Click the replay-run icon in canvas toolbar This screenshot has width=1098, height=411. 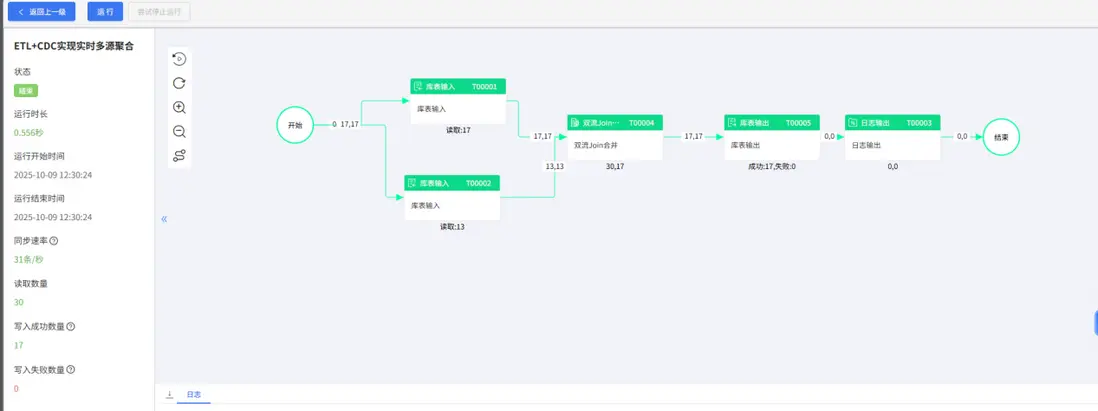(179, 59)
